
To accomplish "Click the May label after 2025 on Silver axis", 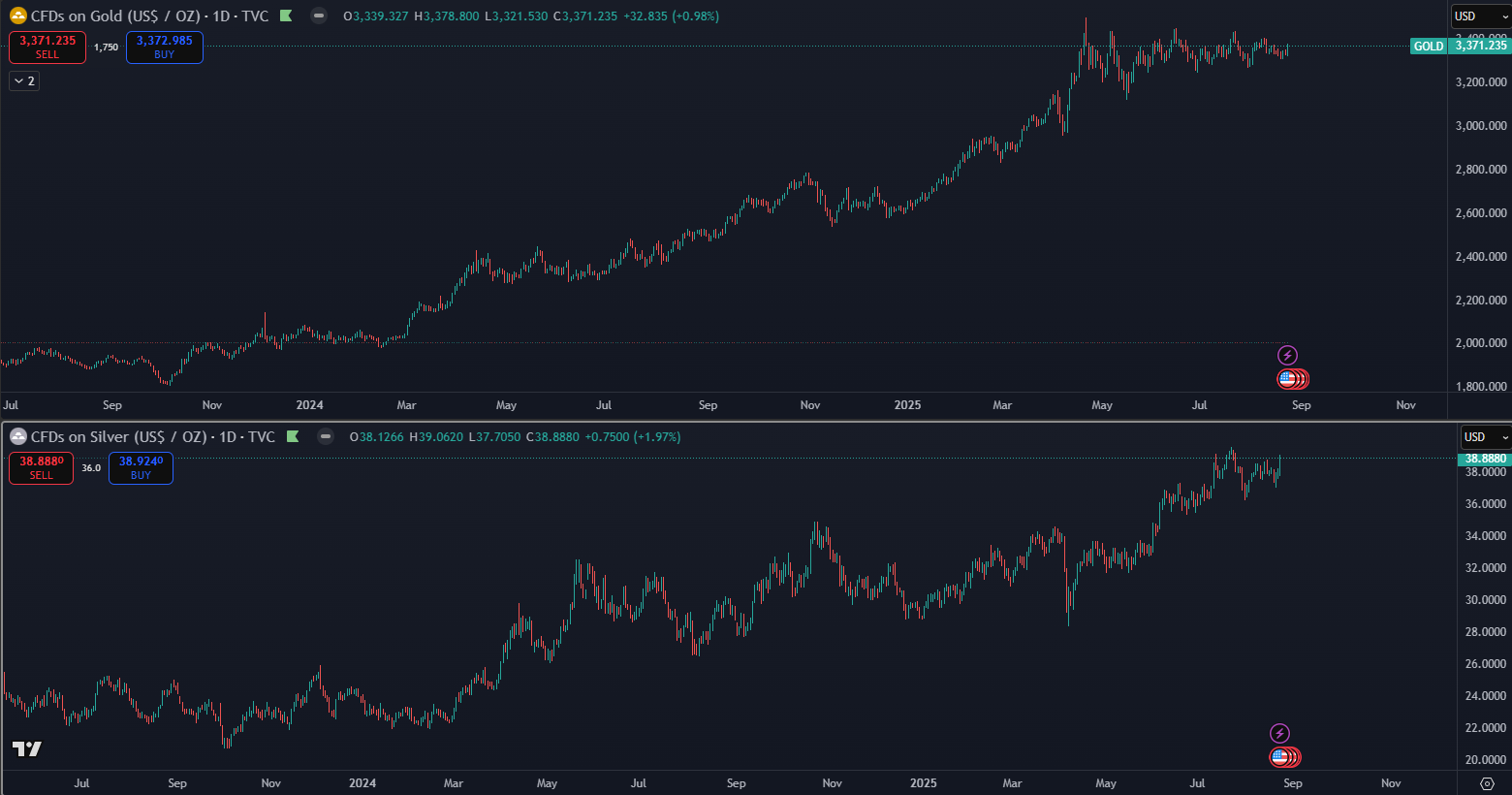I will coord(1106,783).
